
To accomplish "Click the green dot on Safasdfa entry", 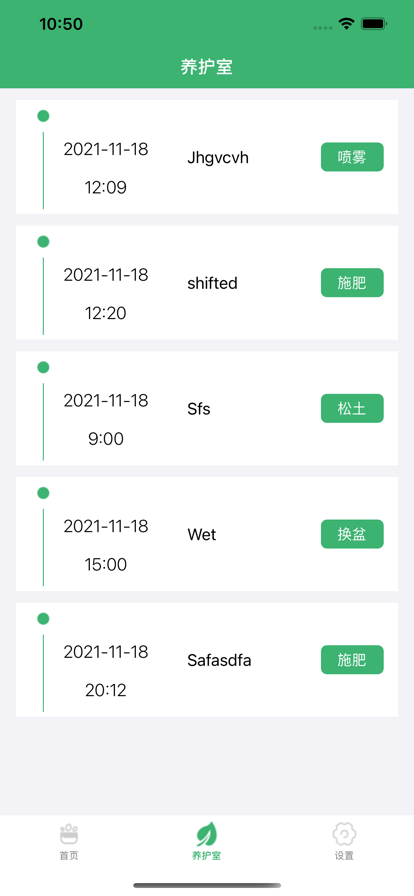I will 43,618.
